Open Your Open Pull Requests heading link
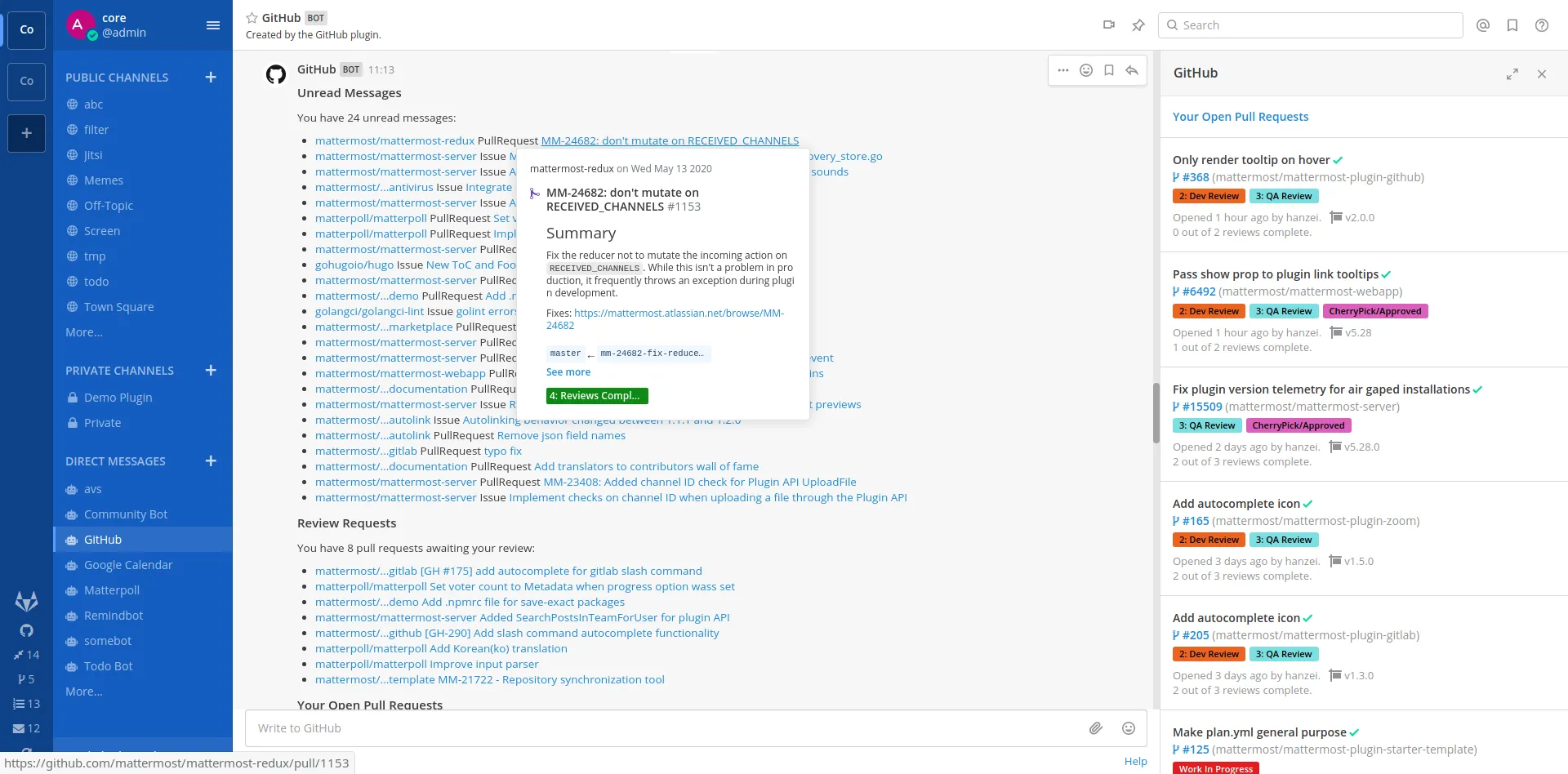Image resolution: width=1568 pixels, height=774 pixels. (1241, 117)
